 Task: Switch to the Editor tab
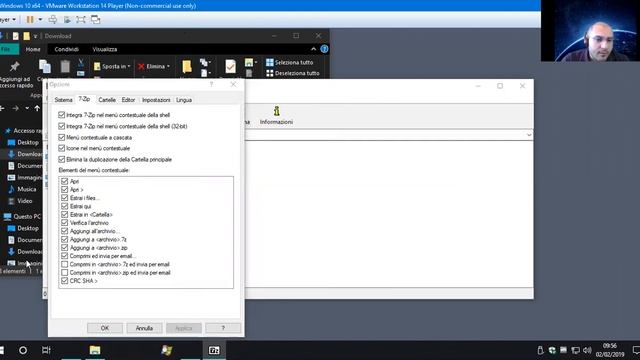pyautogui.click(x=128, y=100)
